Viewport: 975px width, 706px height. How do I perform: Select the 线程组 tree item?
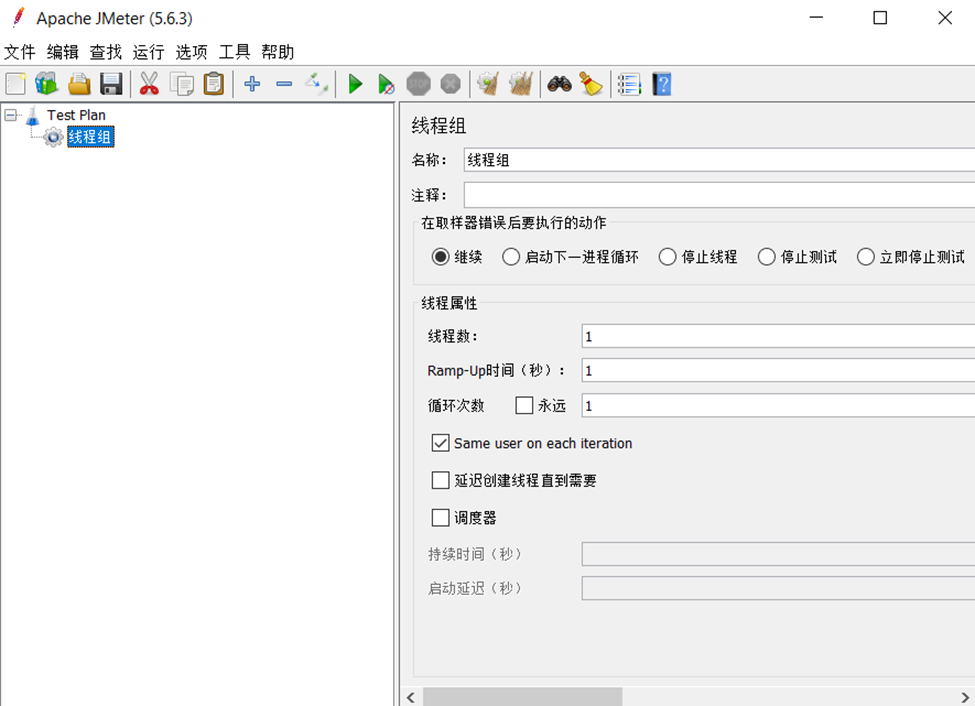click(90, 137)
